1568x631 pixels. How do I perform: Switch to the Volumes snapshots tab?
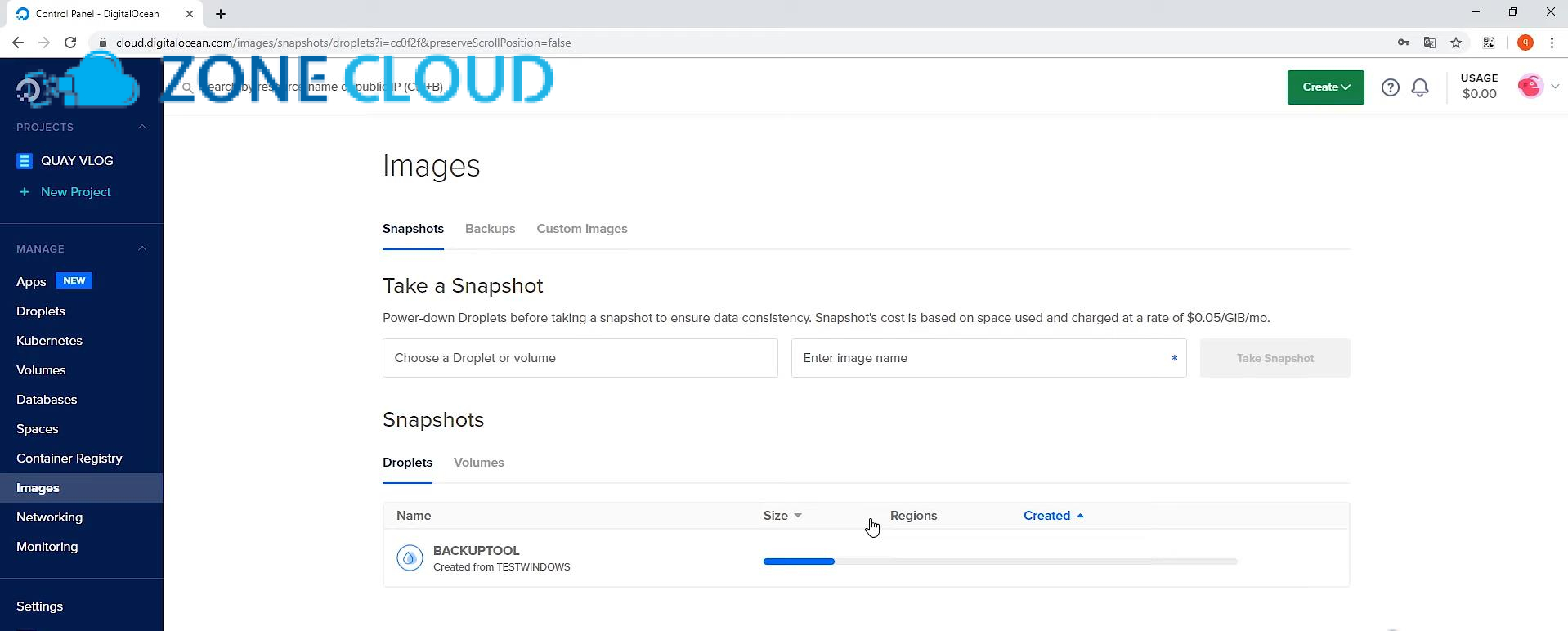coord(478,463)
